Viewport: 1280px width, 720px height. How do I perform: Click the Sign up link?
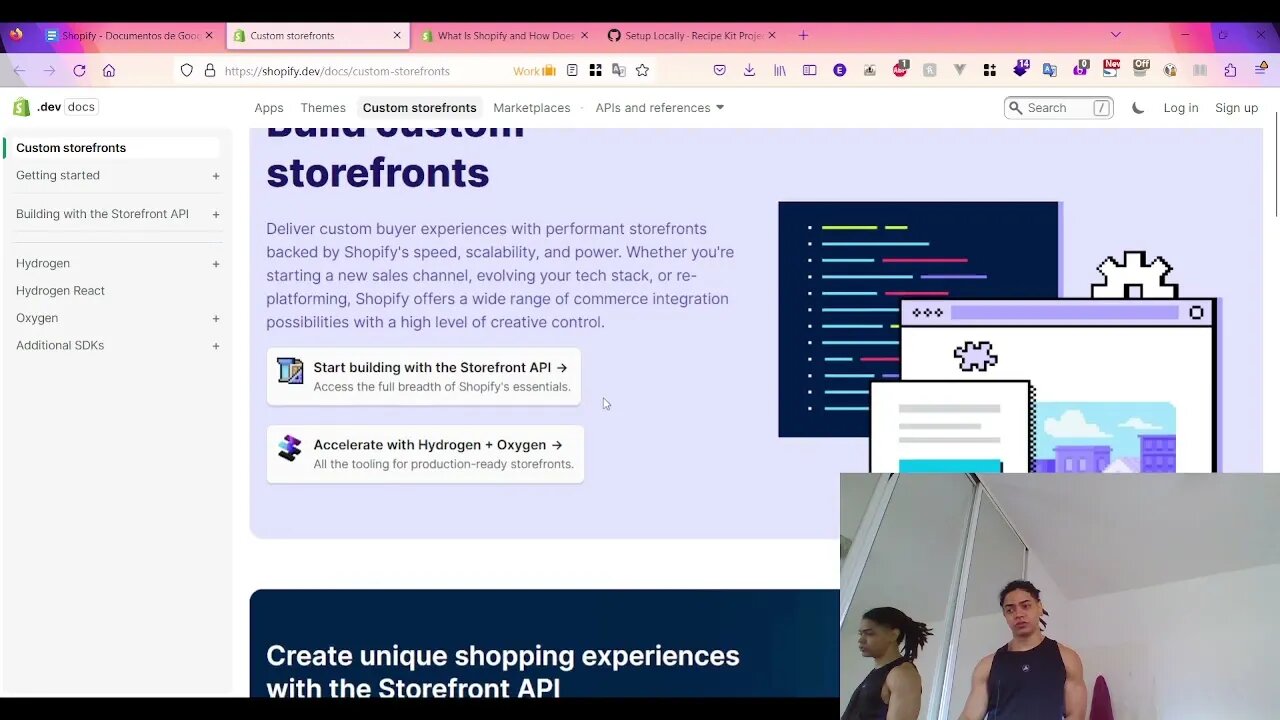1236,108
